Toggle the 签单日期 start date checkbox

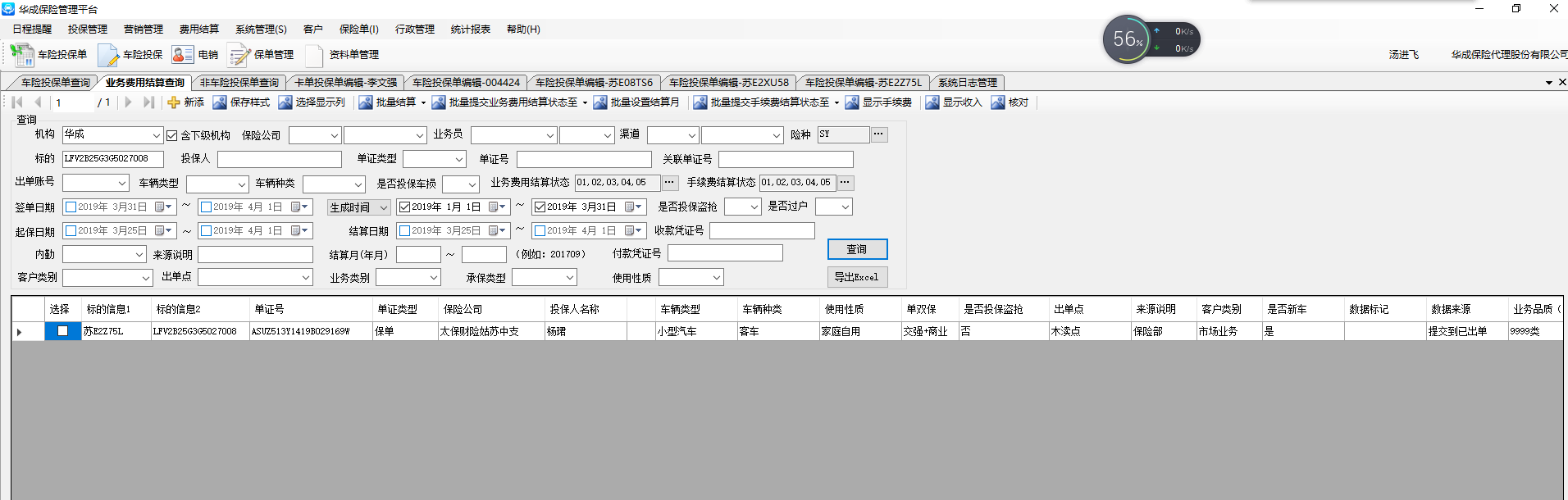coord(71,207)
